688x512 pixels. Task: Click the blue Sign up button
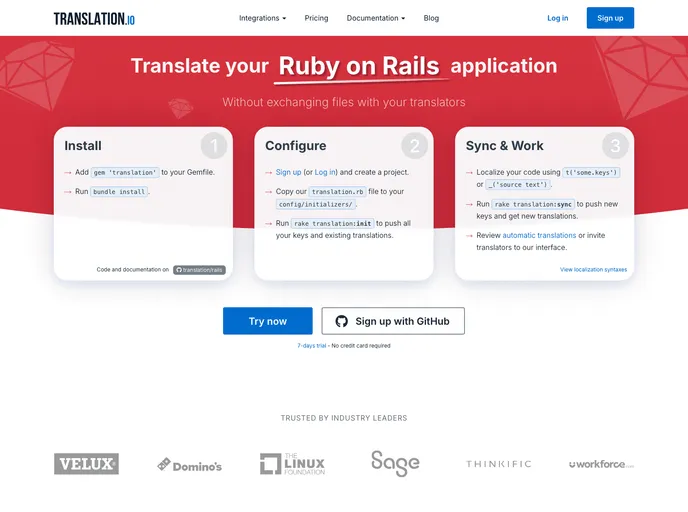click(610, 18)
